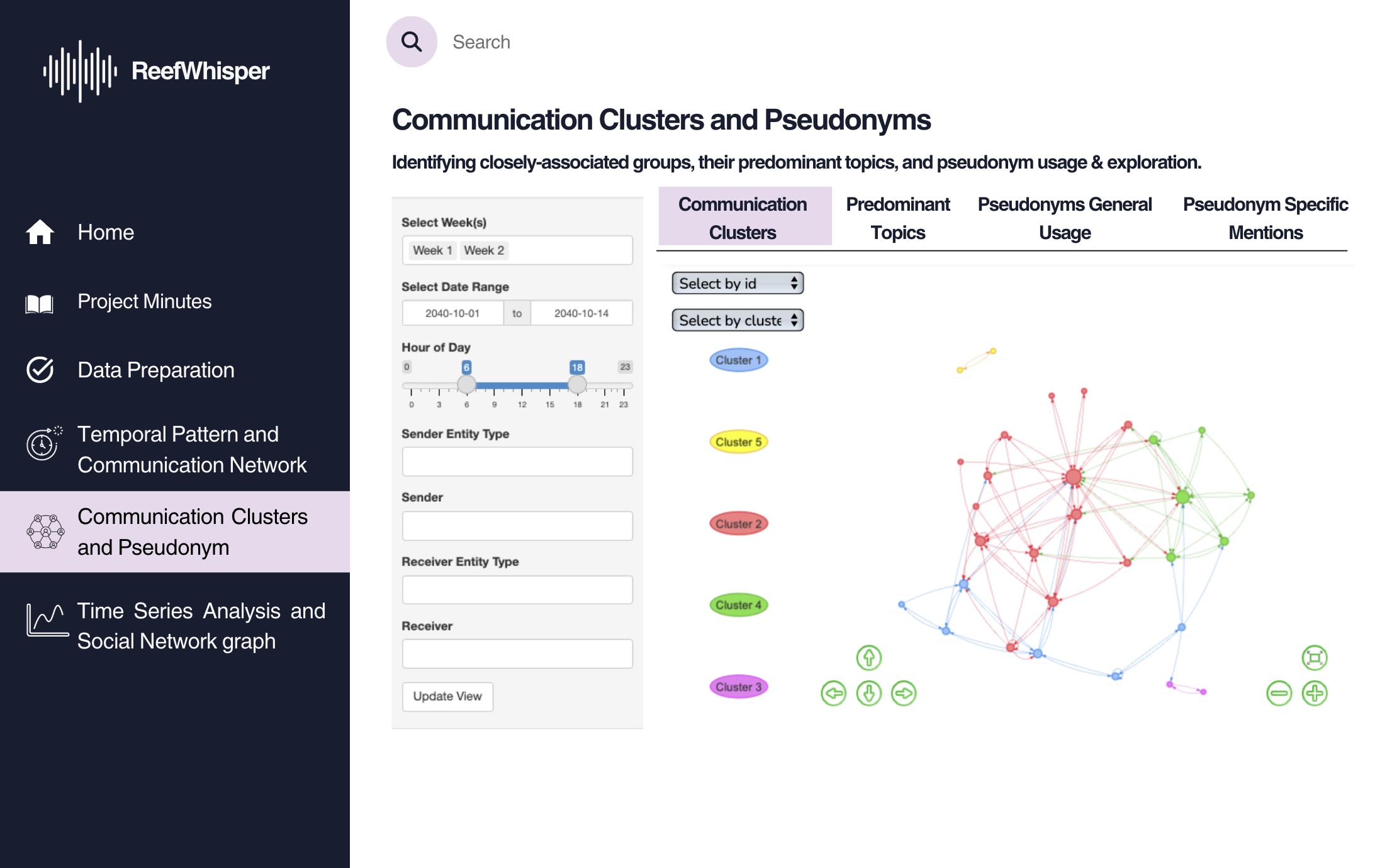The width and height of the screenshot is (1392, 868).
Task: Toggle the Cluster 1 legend node
Action: (x=739, y=360)
